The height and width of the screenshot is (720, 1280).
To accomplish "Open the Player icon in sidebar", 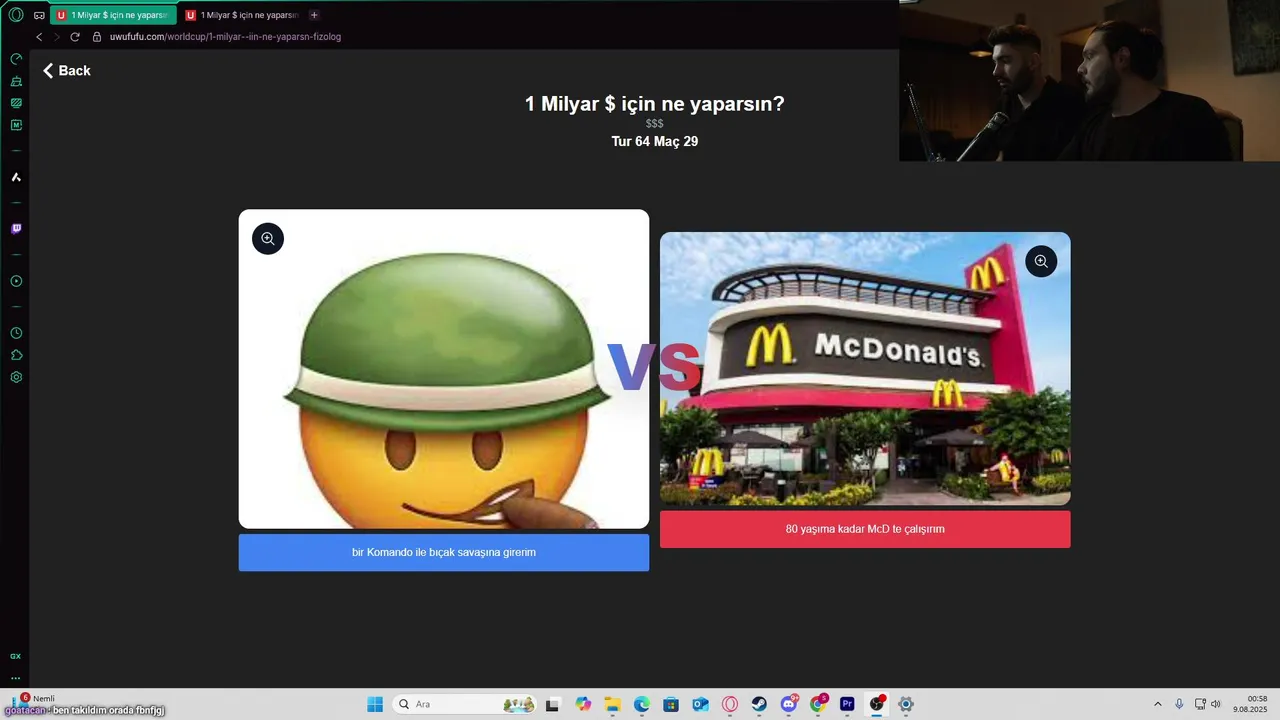I will (x=16, y=281).
